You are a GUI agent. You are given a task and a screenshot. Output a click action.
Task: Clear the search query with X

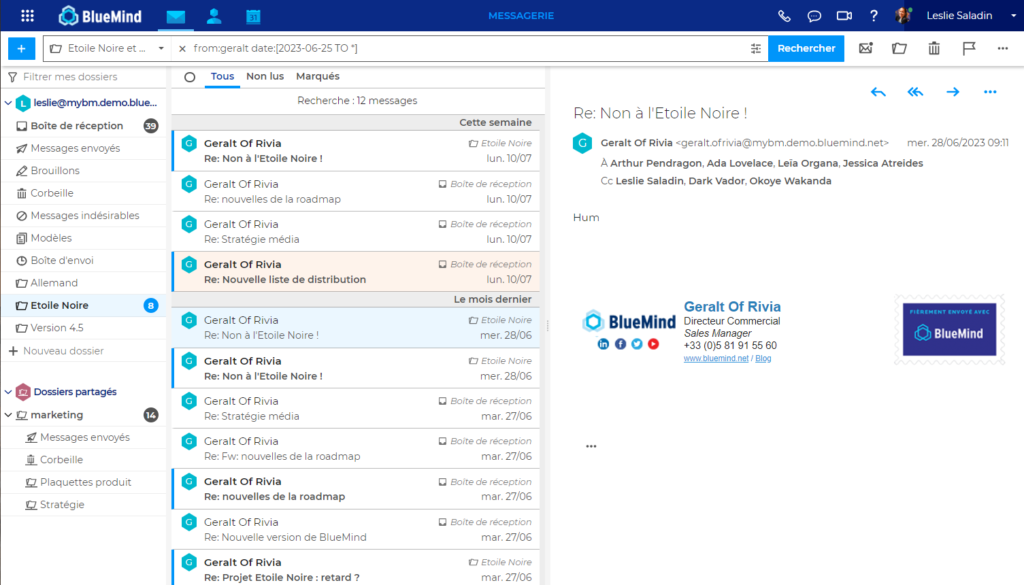tap(182, 48)
